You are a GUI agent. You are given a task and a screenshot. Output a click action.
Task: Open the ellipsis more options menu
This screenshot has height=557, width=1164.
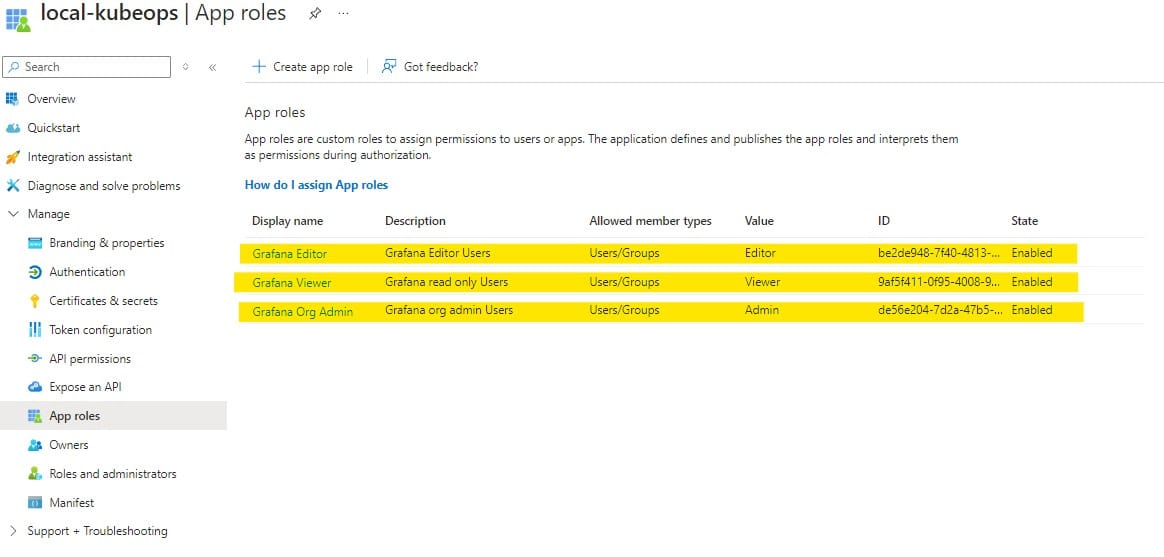(343, 13)
